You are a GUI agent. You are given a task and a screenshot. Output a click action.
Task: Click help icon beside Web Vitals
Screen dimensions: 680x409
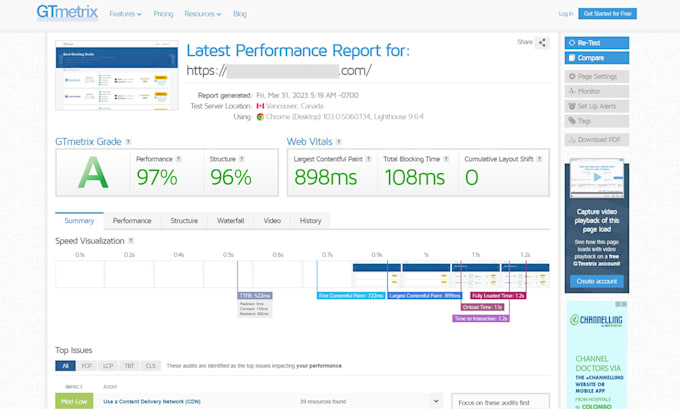click(339, 142)
